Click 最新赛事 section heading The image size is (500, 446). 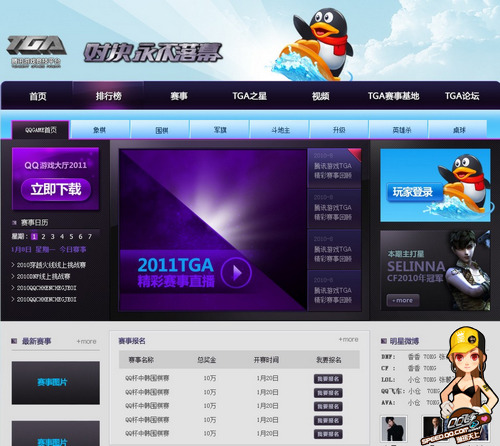pos(36,341)
